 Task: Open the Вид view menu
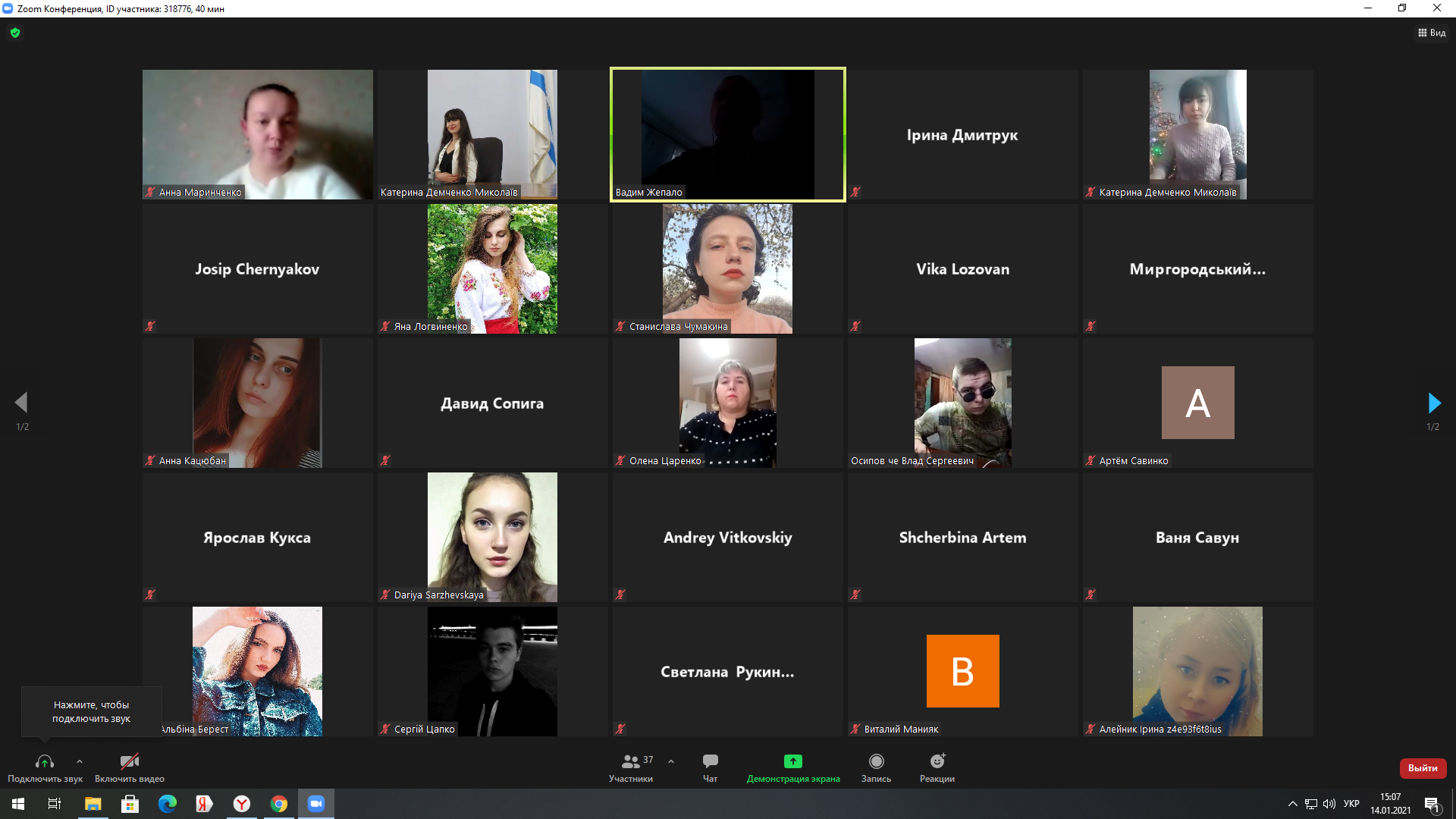1432,33
